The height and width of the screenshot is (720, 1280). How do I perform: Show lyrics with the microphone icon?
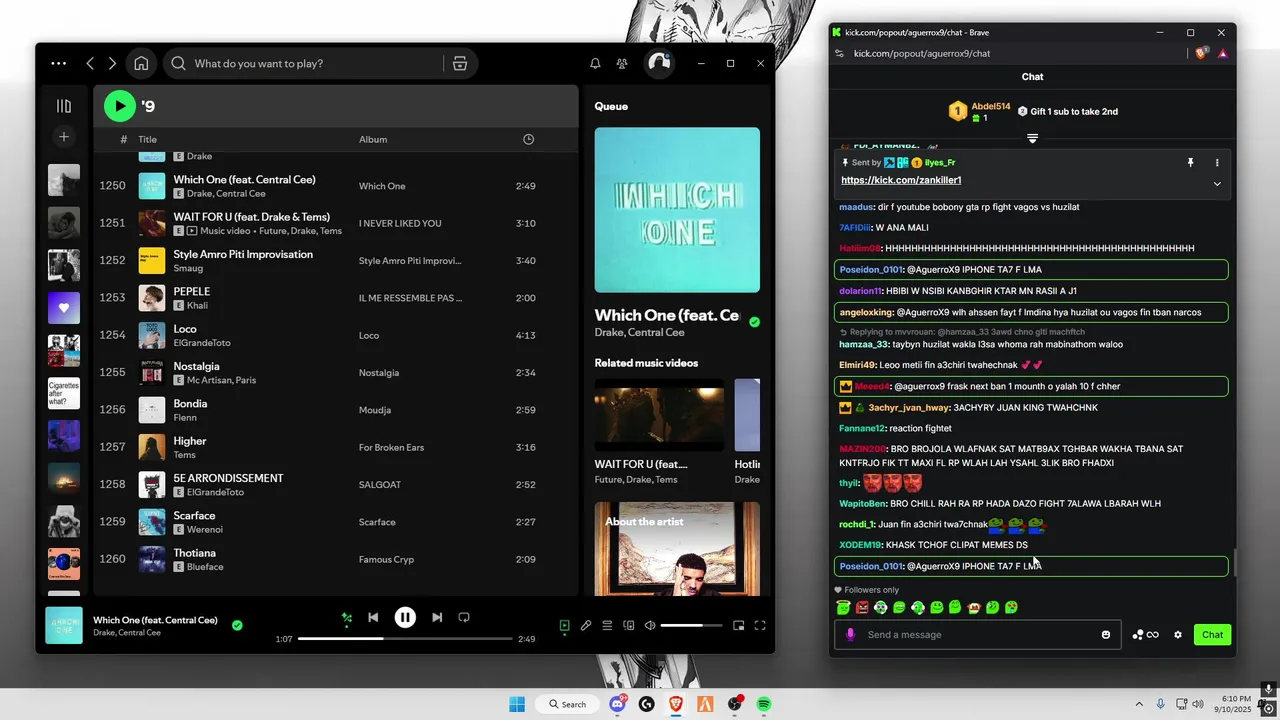coord(586,626)
